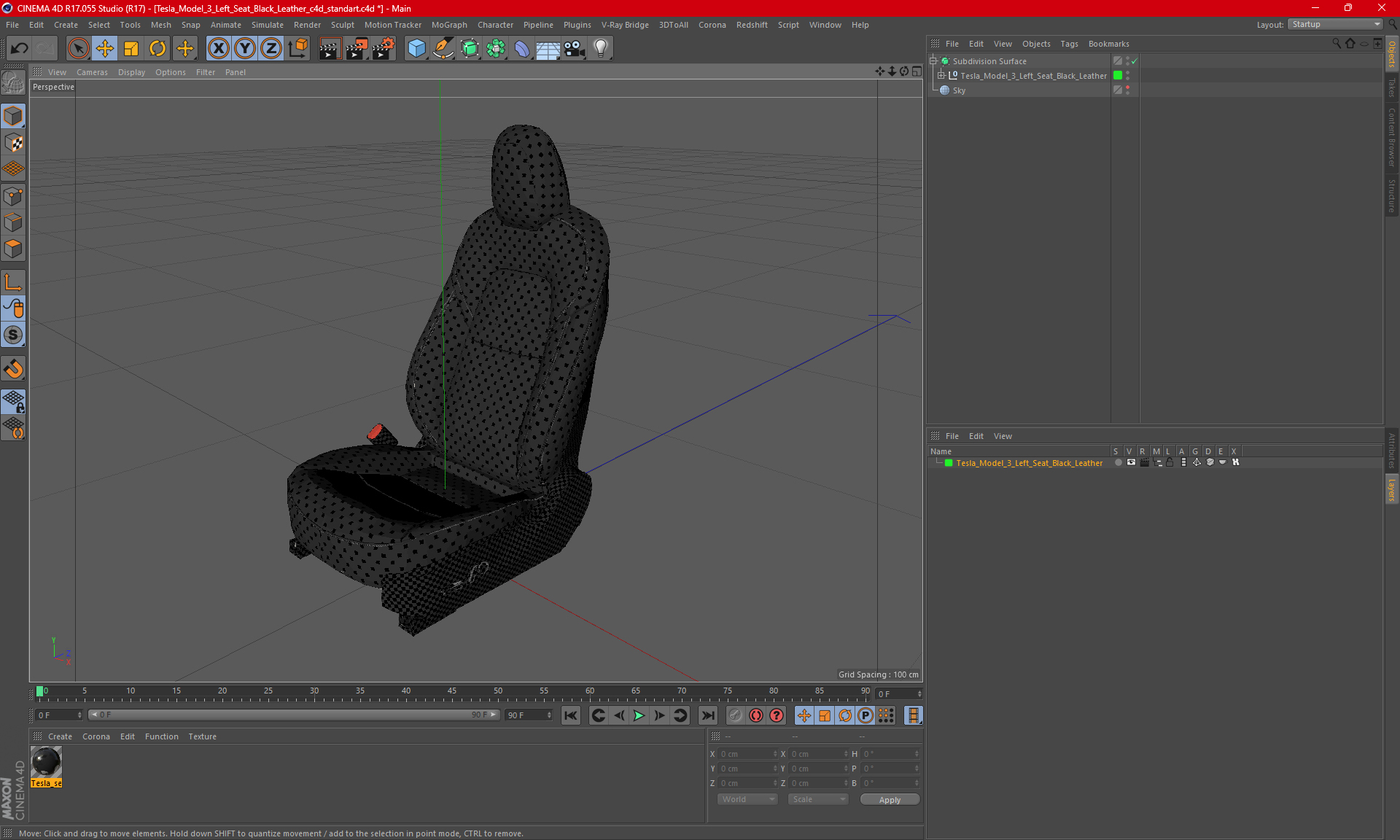
Task: Toggle Sky visibility dots
Action: 1128,90
